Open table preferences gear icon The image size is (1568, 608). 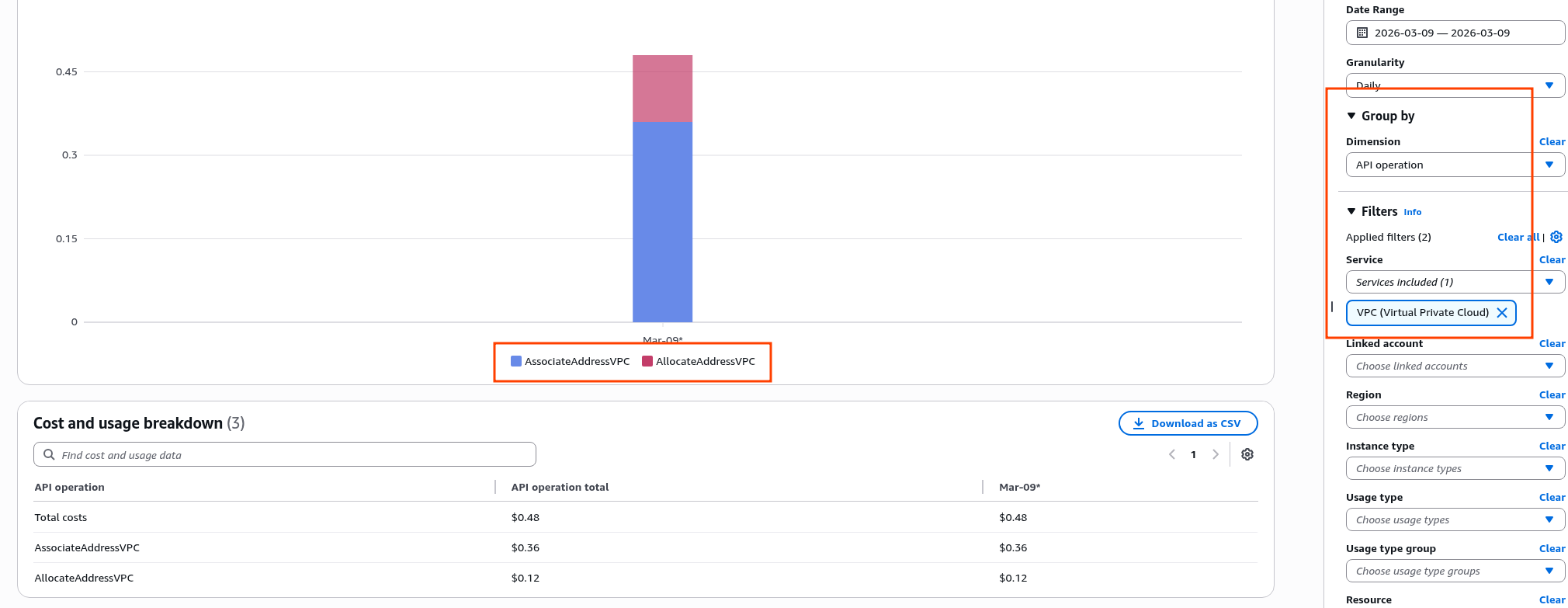1247,454
